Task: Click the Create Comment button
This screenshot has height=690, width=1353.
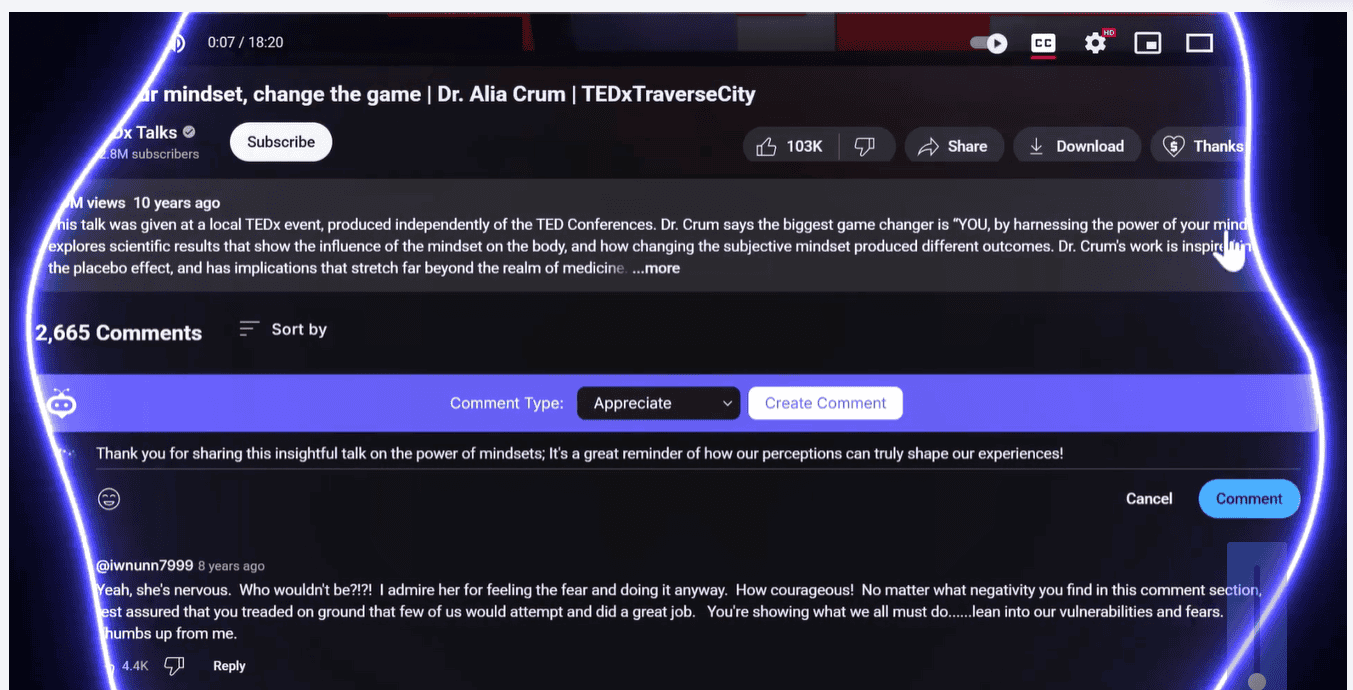Action: pos(825,403)
